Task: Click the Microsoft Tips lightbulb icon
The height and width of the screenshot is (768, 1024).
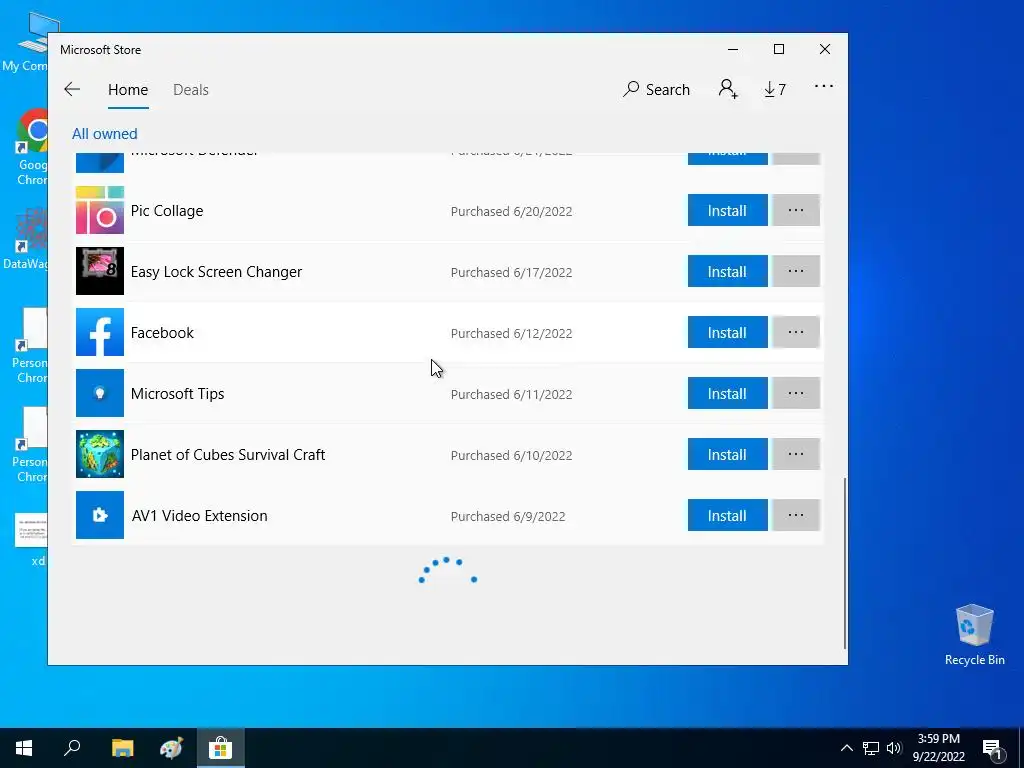Action: 100,393
